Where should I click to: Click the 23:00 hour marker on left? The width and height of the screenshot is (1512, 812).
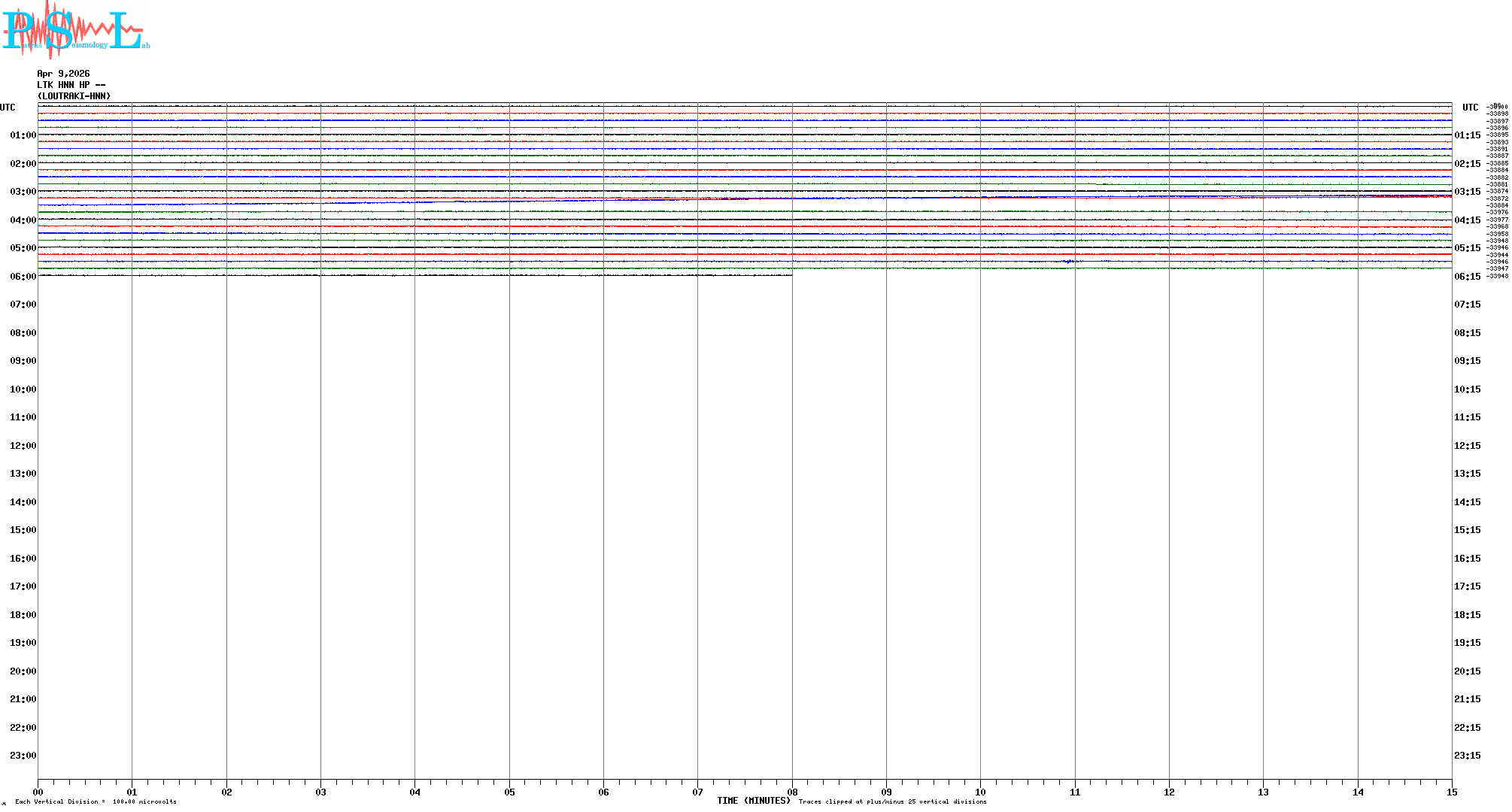coord(23,756)
